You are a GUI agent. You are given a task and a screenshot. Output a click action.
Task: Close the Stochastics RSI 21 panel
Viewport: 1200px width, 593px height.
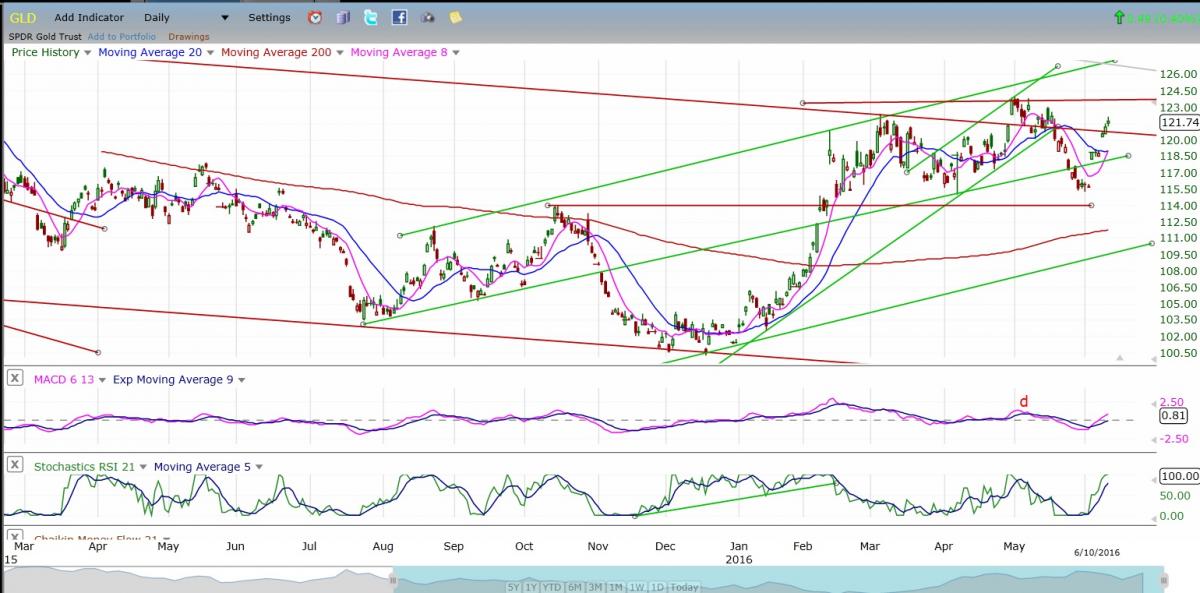(x=15, y=465)
